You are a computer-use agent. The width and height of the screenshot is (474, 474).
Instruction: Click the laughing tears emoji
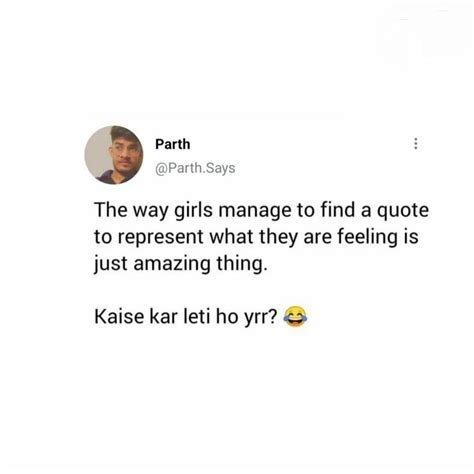[295, 316]
